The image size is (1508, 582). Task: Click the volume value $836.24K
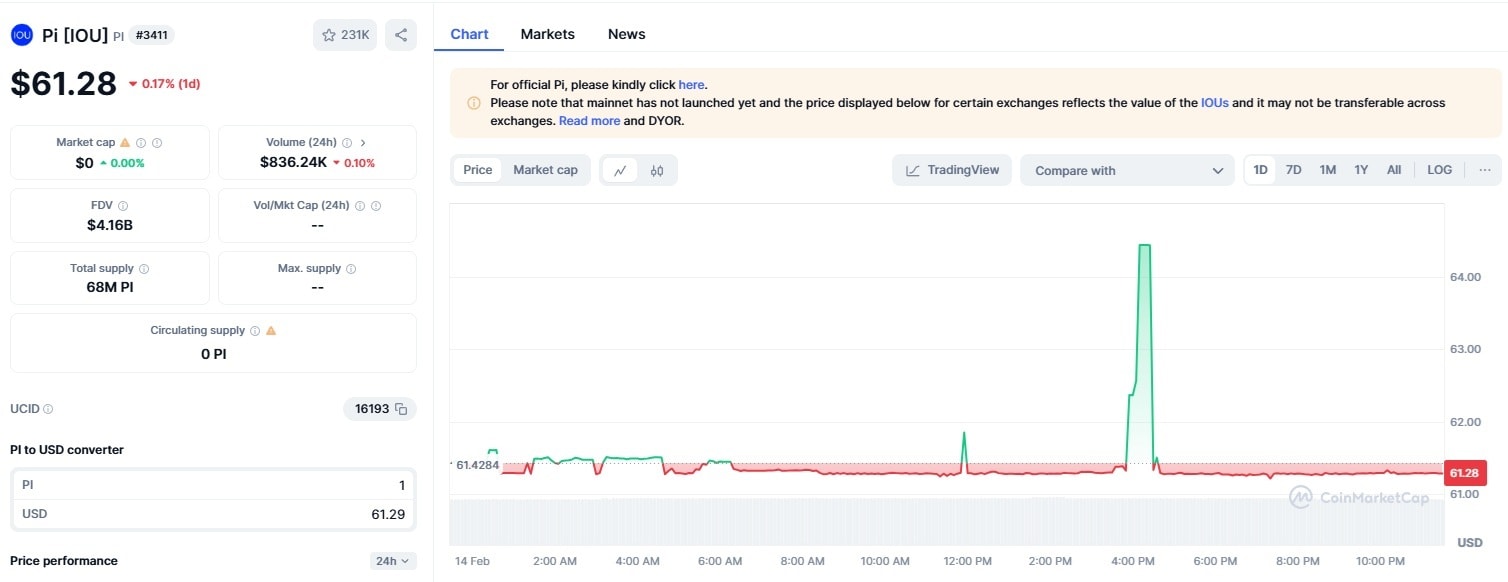(293, 162)
